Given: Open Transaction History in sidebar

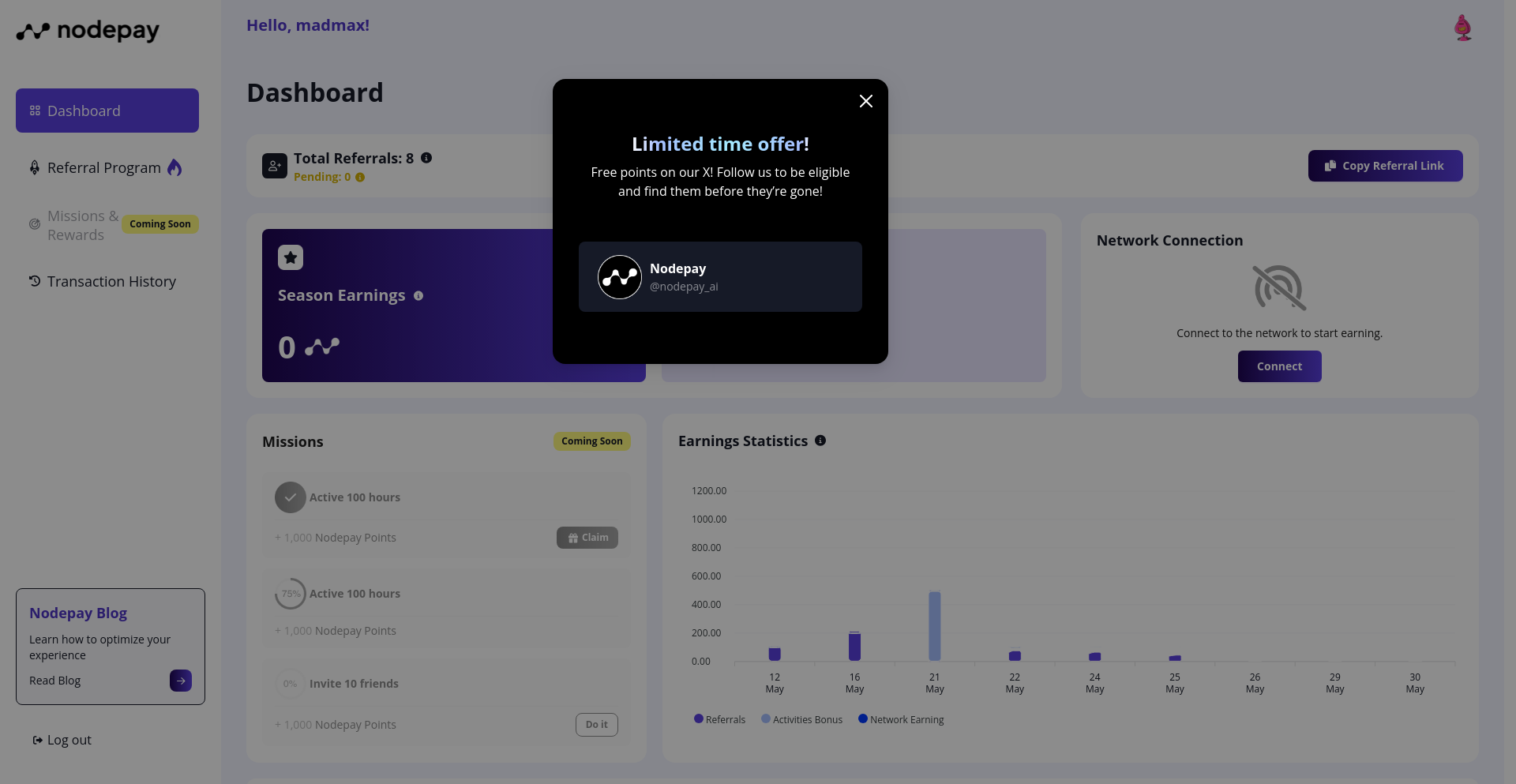Looking at the screenshot, I should (x=103, y=281).
